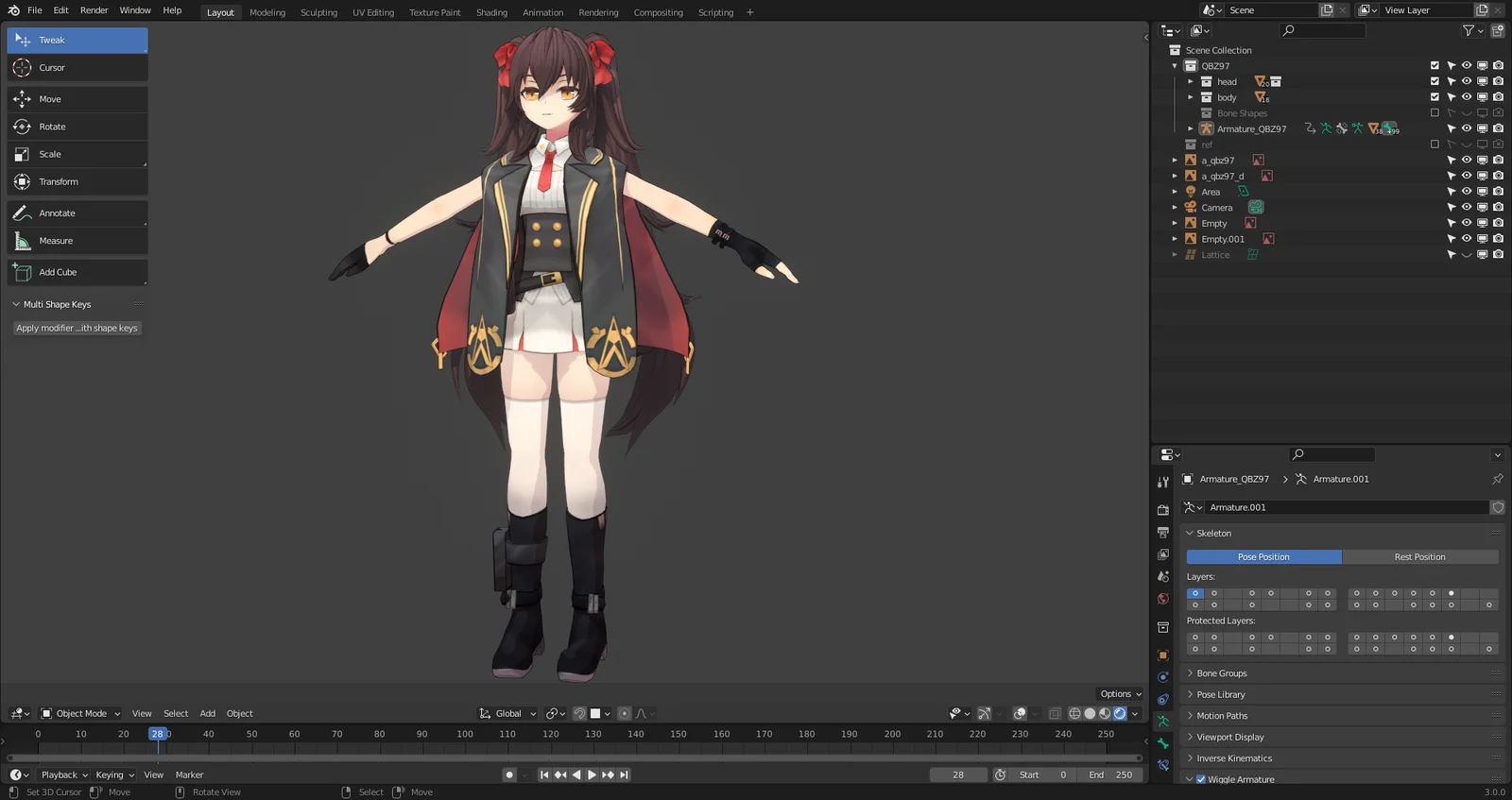1512x800 pixels.
Task: Click Apply modifier with shape keys button
Action: tap(77, 328)
